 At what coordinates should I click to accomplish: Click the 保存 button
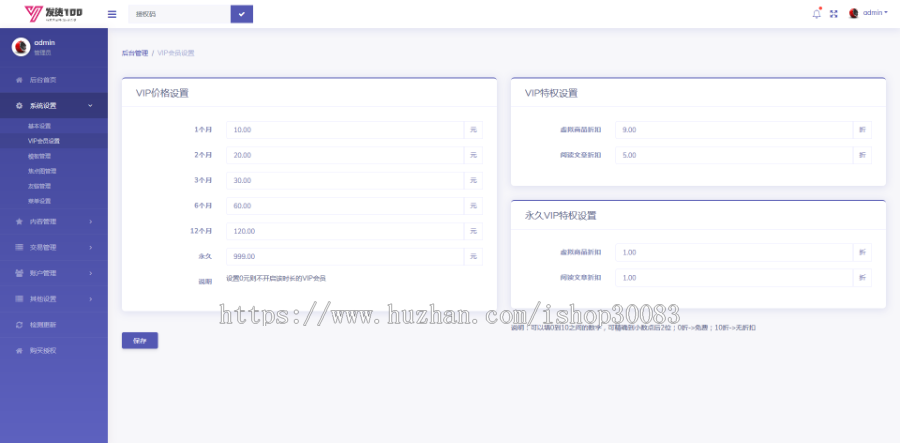(139, 341)
